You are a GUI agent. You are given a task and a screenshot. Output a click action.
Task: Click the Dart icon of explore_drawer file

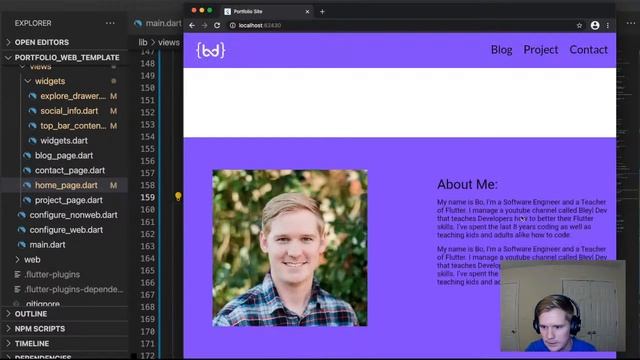click(32, 96)
